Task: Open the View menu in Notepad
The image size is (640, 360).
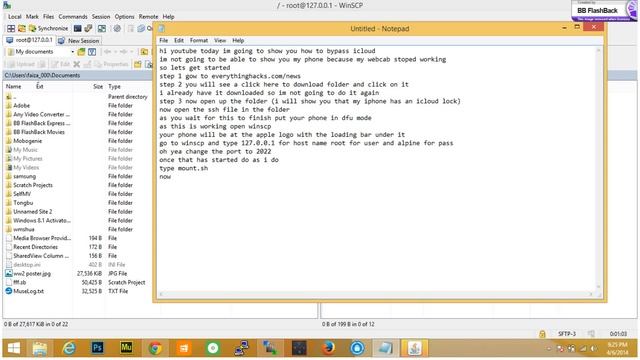Action: point(220,40)
